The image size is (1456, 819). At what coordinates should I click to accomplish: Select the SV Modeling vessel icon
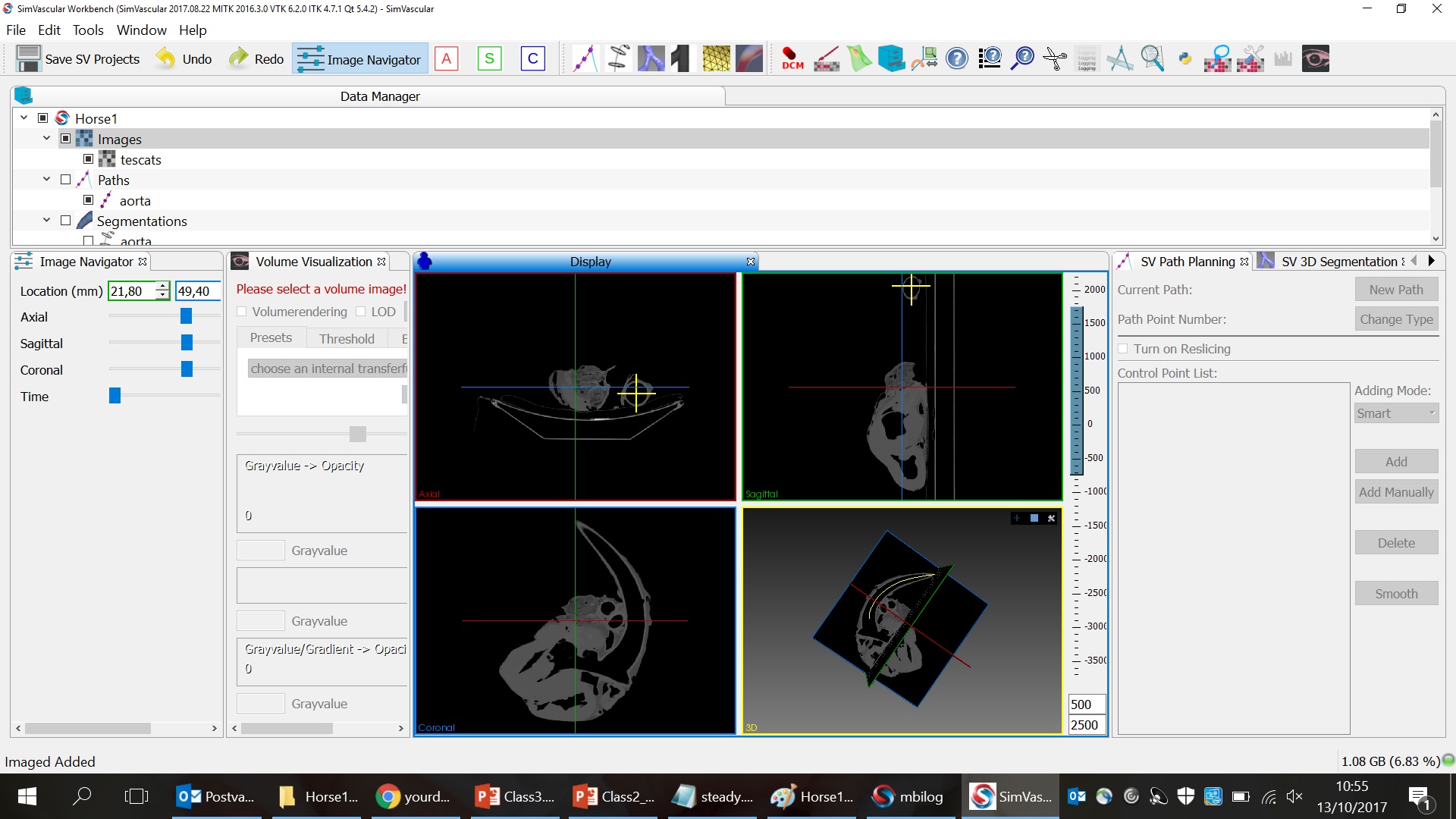coord(651,58)
